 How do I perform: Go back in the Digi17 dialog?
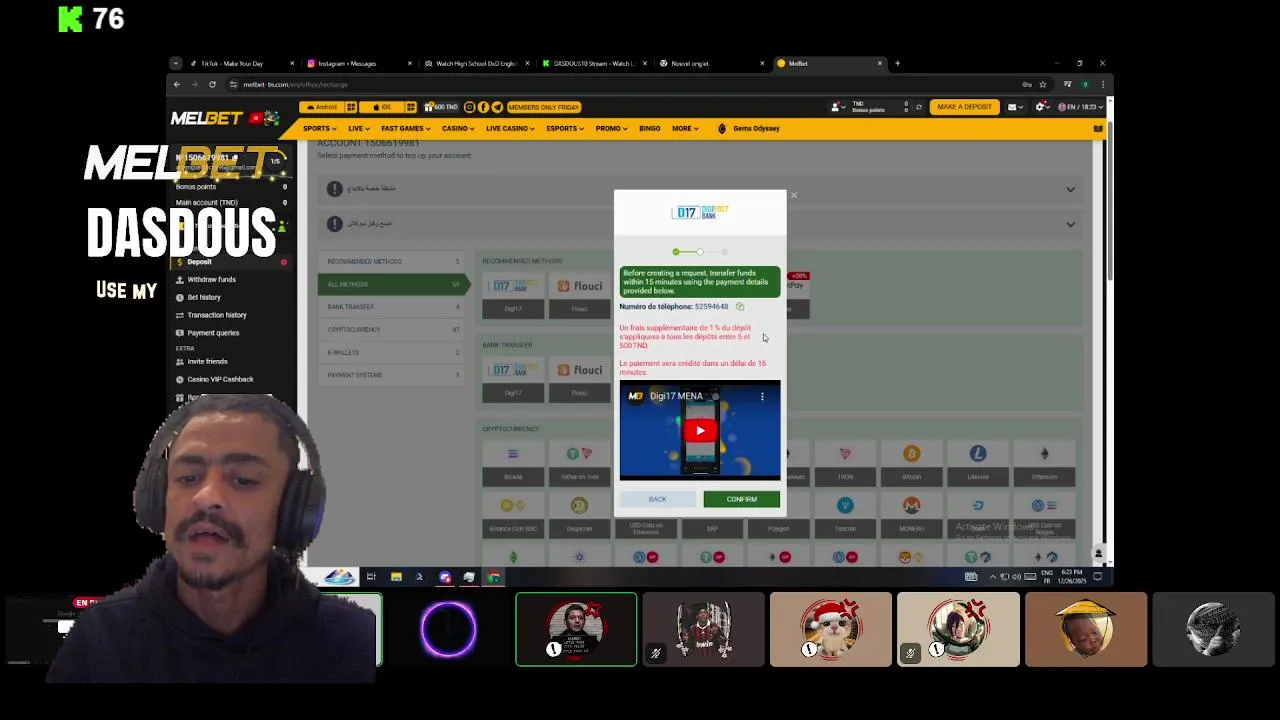657,499
